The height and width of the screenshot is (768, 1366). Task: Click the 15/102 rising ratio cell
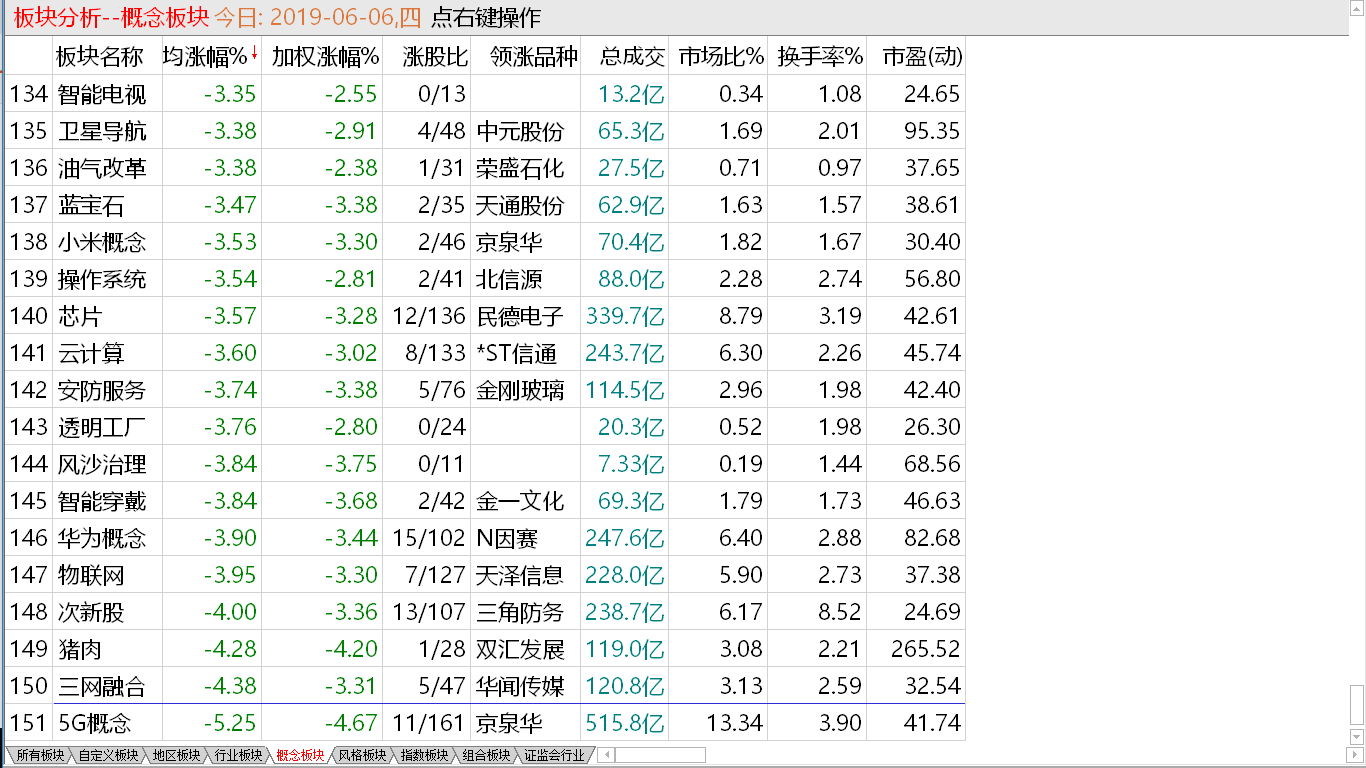429,538
